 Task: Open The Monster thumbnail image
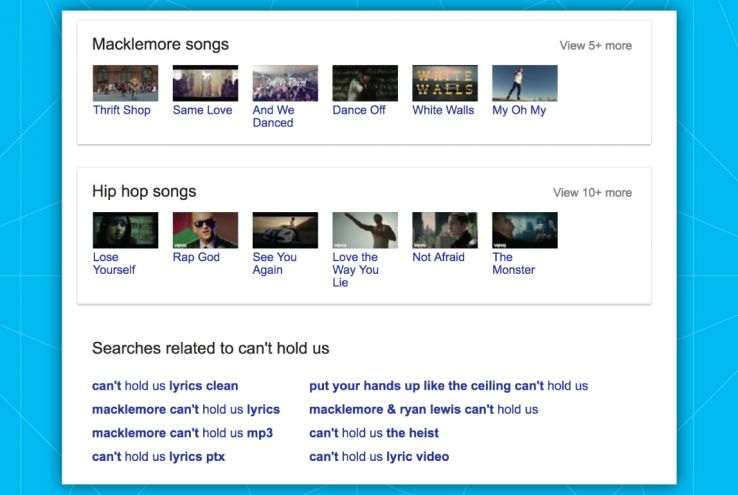click(525, 230)
